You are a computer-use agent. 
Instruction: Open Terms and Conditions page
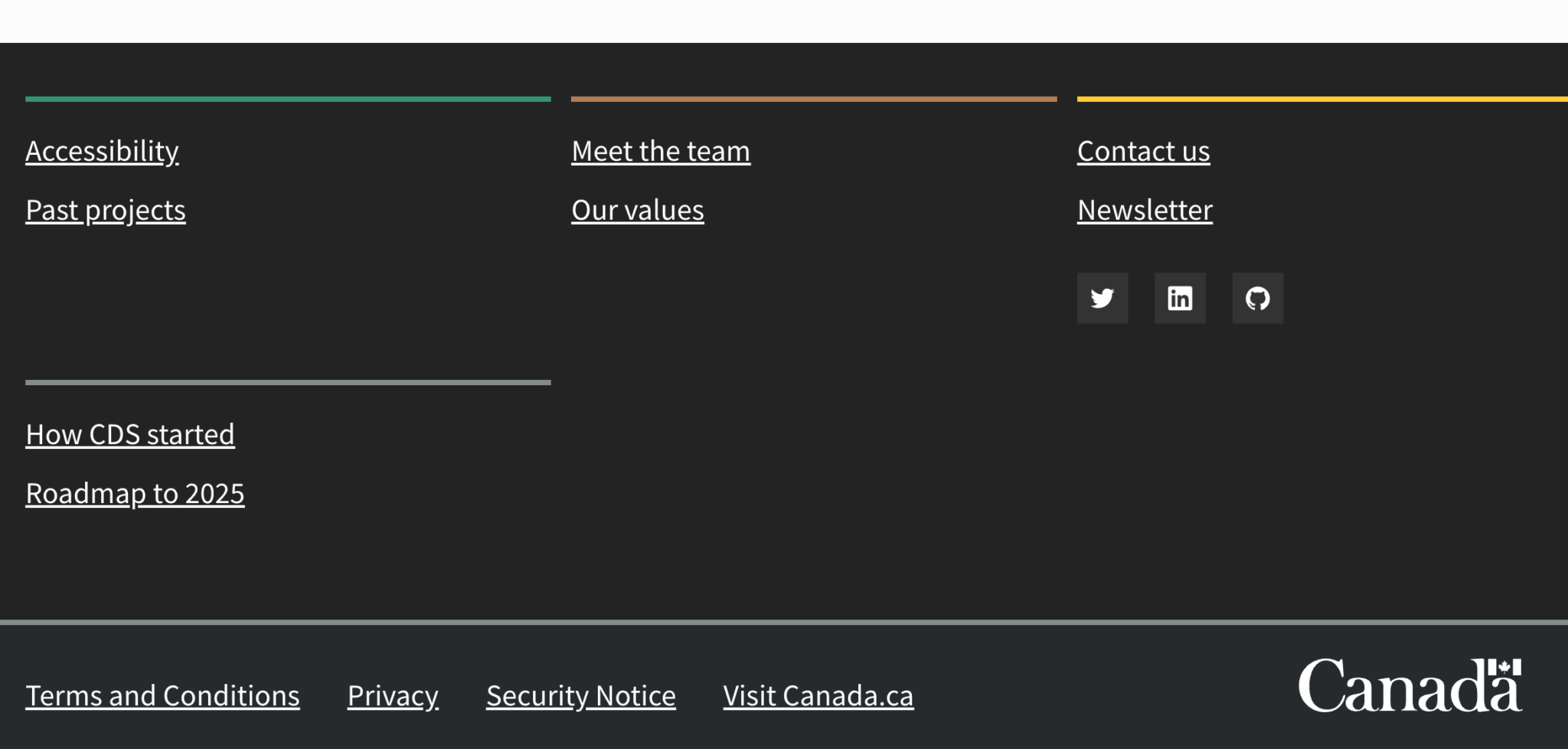[x=162, y=695]
